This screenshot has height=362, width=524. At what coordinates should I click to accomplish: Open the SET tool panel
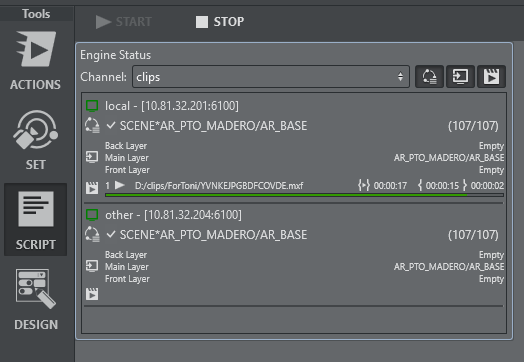point(35,140)
